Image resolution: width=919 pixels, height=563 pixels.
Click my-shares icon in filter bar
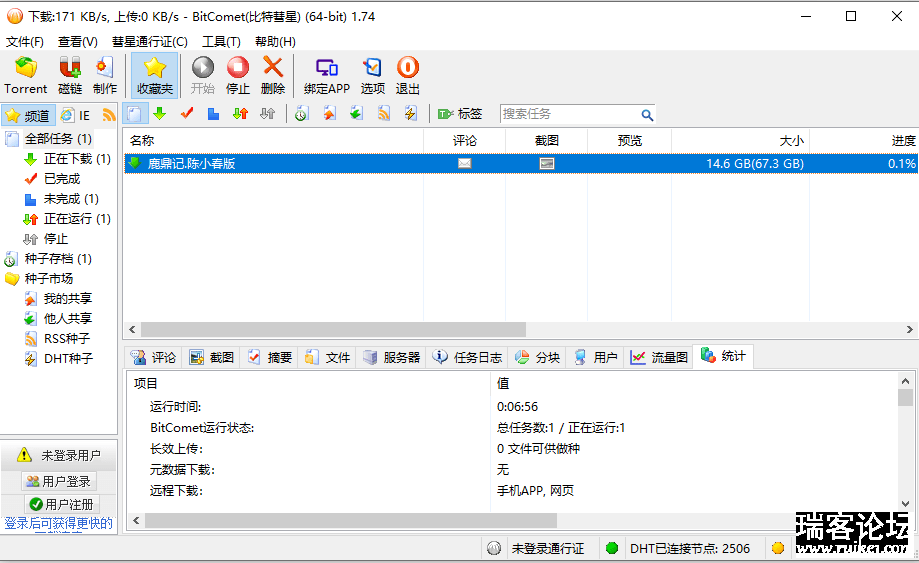click(329, 114)
